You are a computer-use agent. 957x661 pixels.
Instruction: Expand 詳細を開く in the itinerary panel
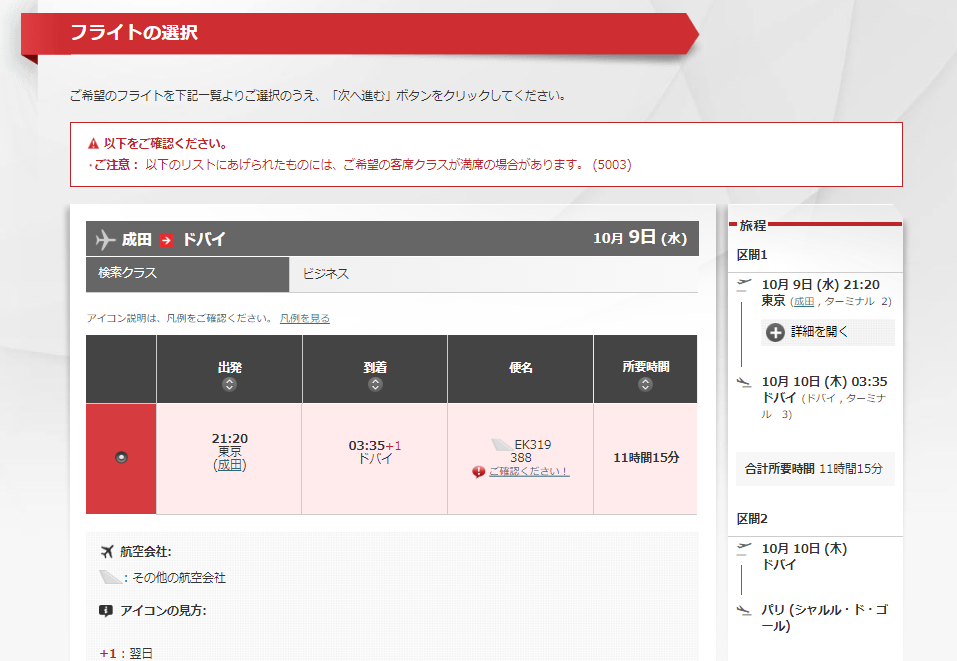tap(828, 332)
